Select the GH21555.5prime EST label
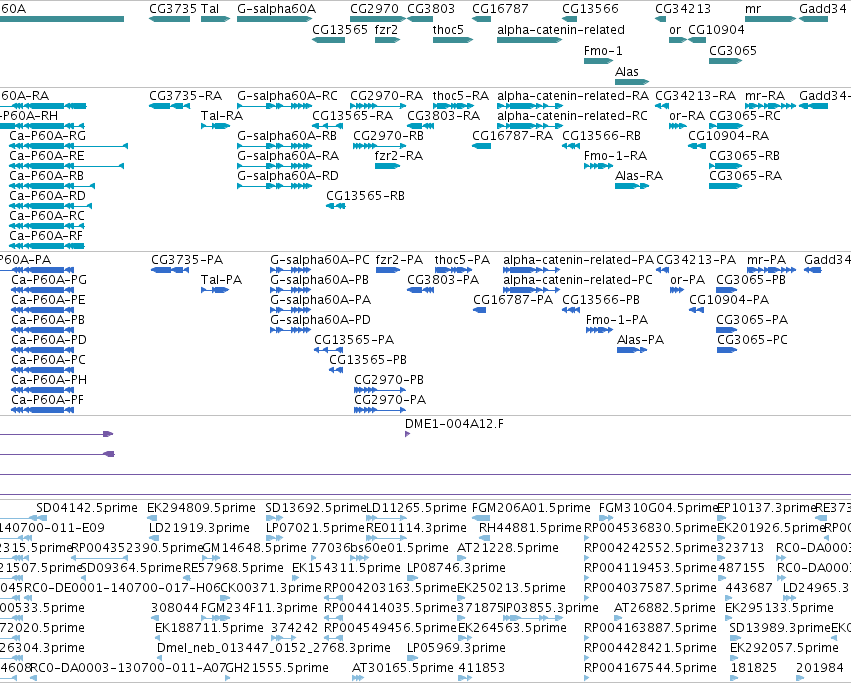Image resolution: width=851 pixels, height=683 pixels. [277, 668]
